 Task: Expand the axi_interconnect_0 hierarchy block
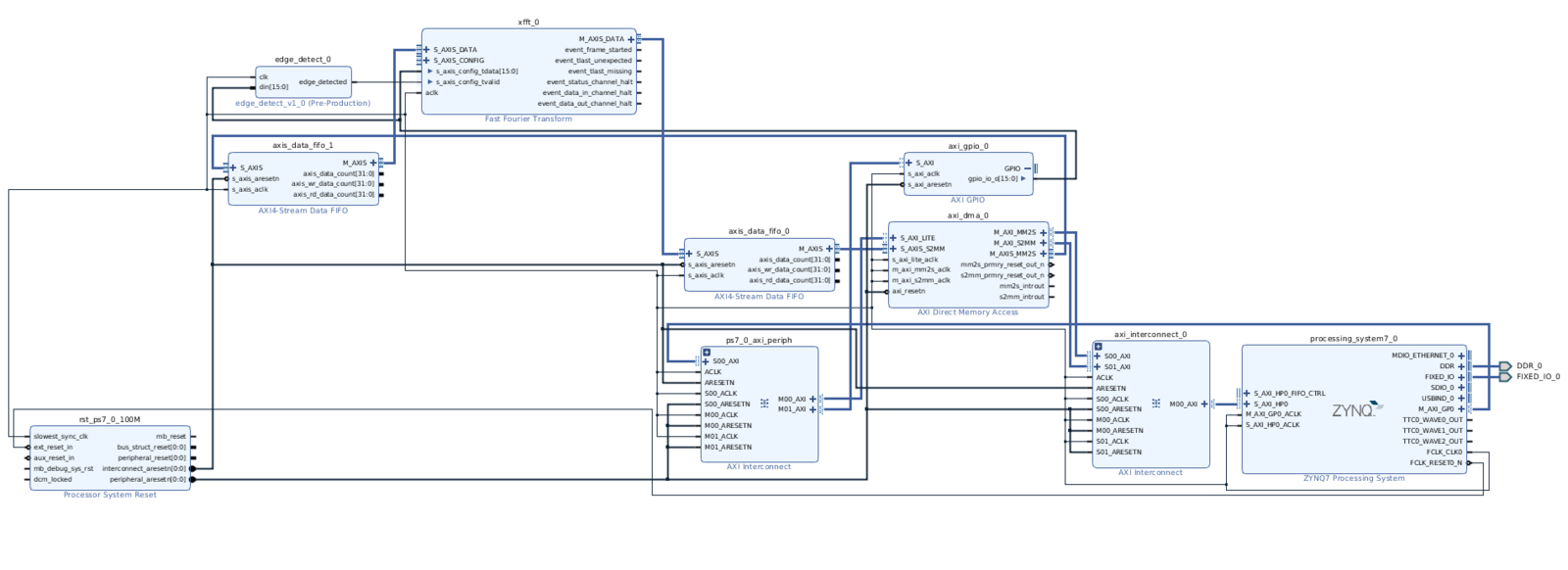1099,347
